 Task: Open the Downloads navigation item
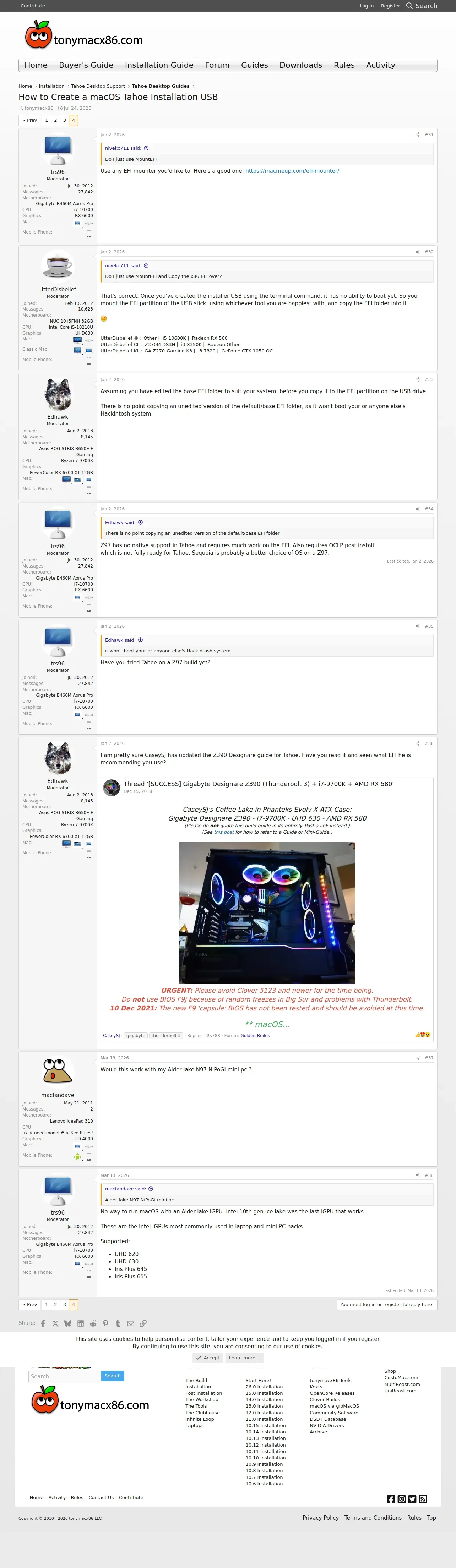coord(301,65)
